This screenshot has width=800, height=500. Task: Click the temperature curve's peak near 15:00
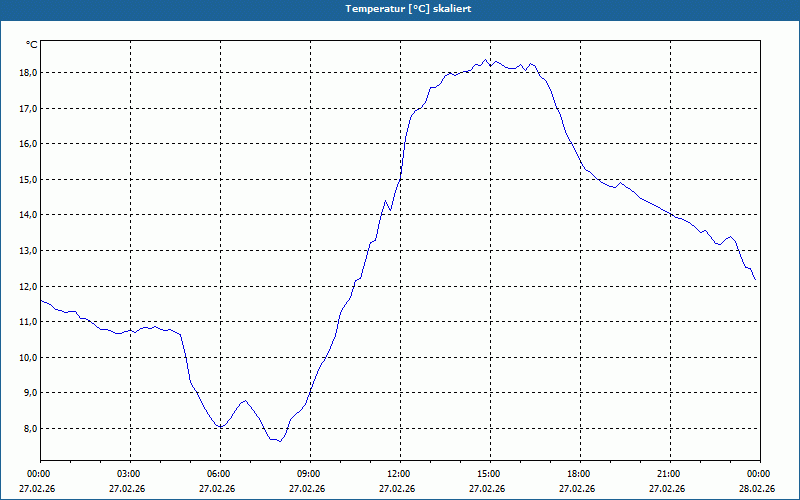[x=487, y=59]
